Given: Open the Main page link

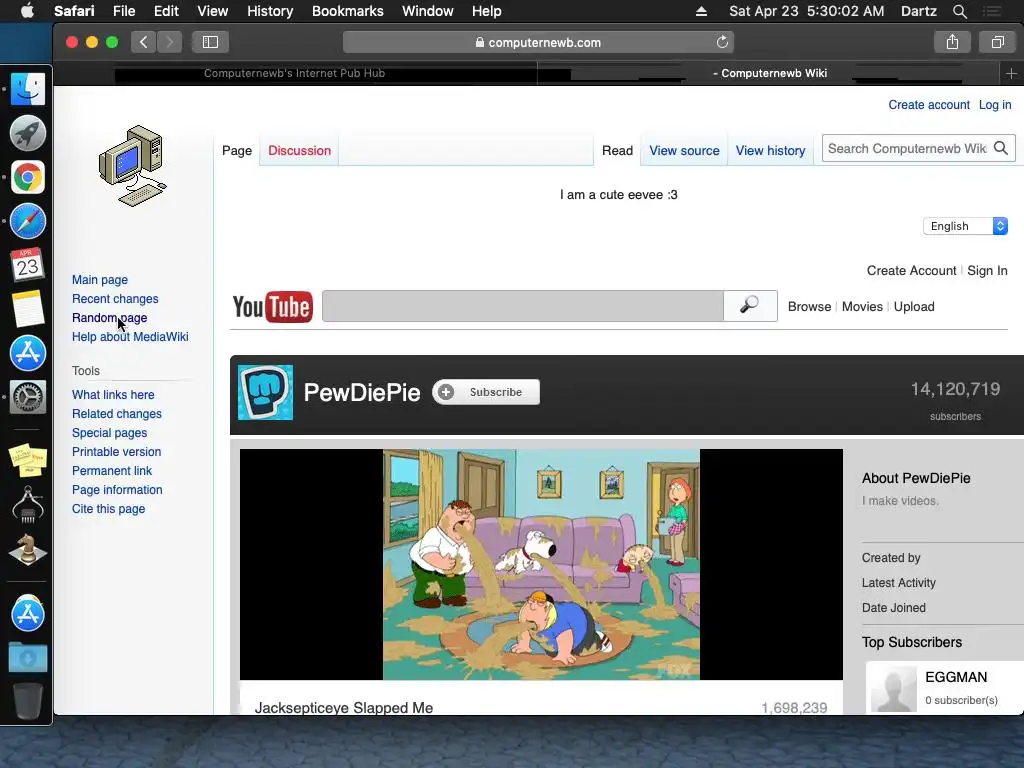Looking at the screenshot, I should coord(100,280).
